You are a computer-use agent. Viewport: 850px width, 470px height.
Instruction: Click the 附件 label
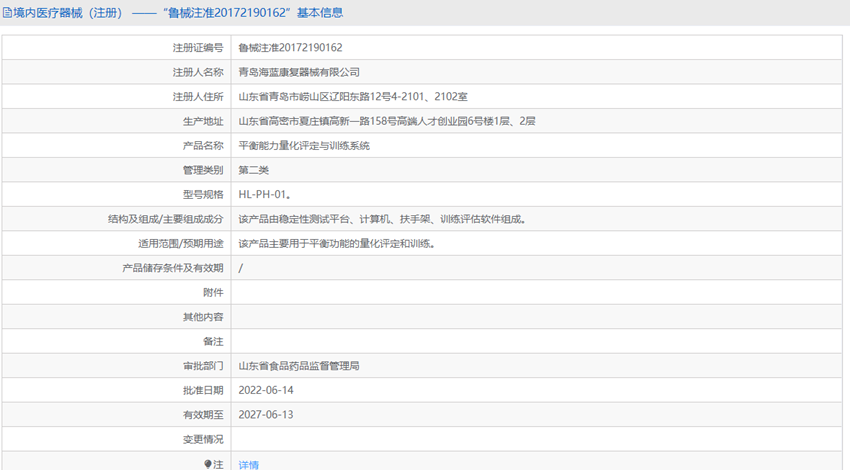[213, 292]
